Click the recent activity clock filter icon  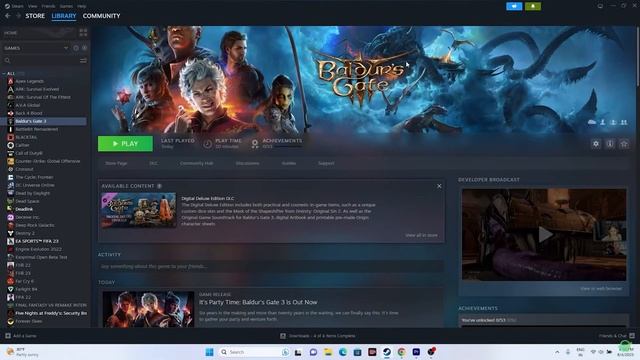(76, 48)
